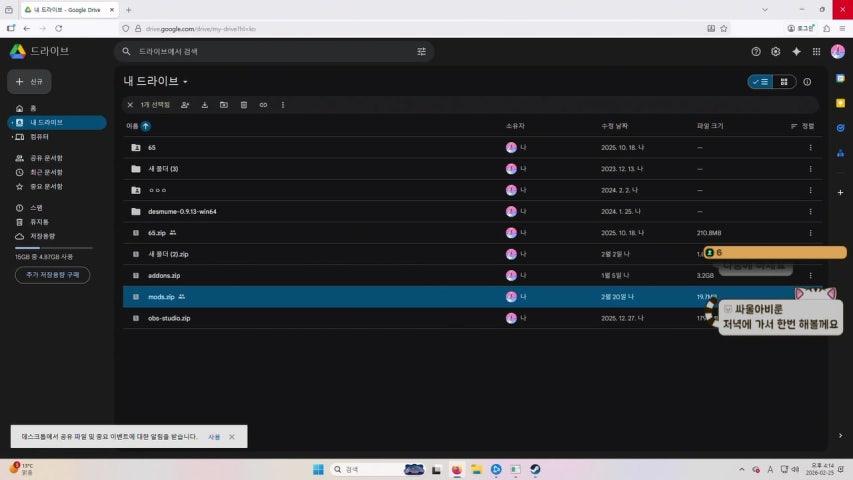Screen dimensions: 853x480
Task: Click the taskbar search box
Action: point(377,469)
